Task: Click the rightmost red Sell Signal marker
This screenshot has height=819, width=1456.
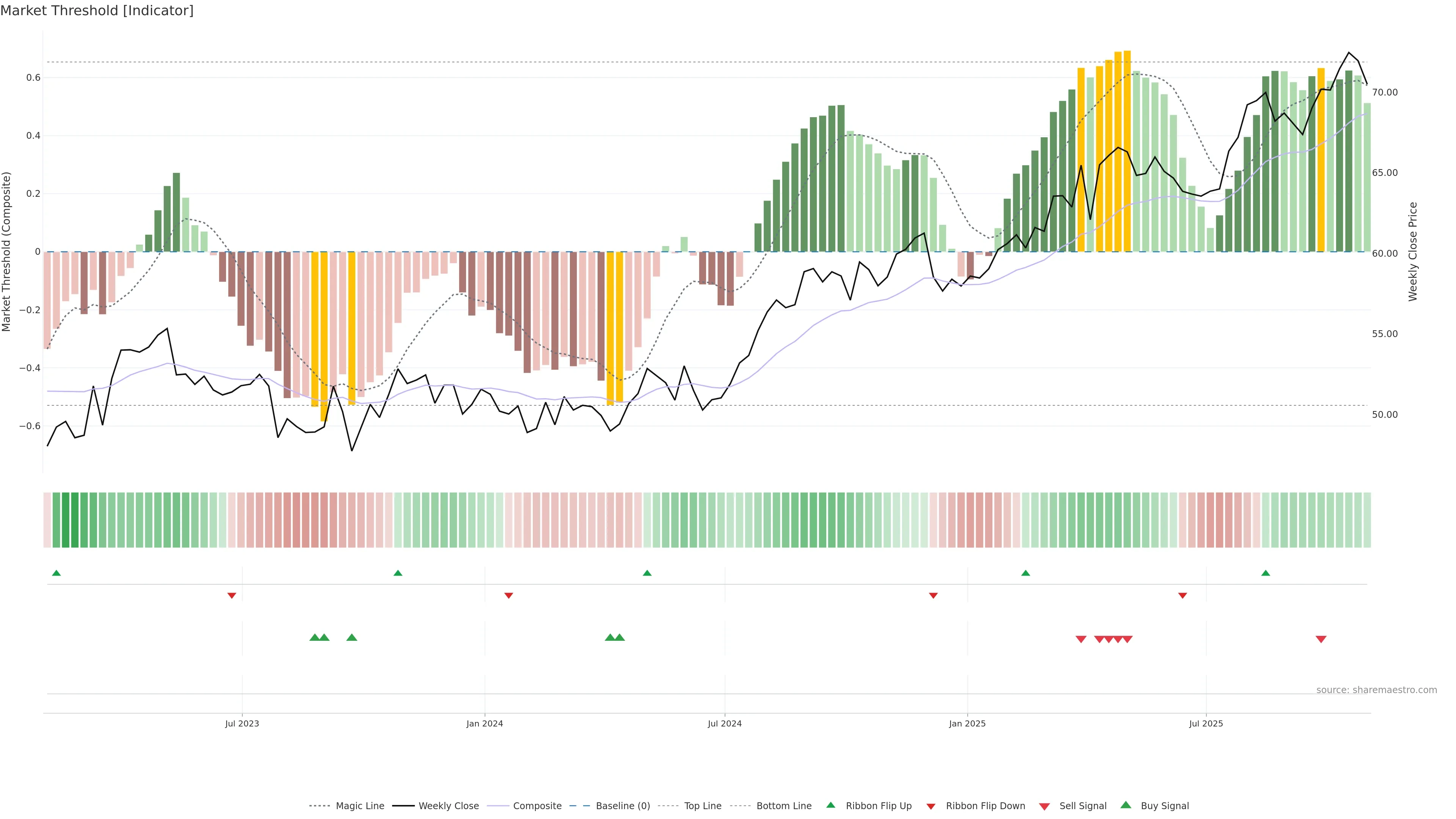Action: 1320,639
